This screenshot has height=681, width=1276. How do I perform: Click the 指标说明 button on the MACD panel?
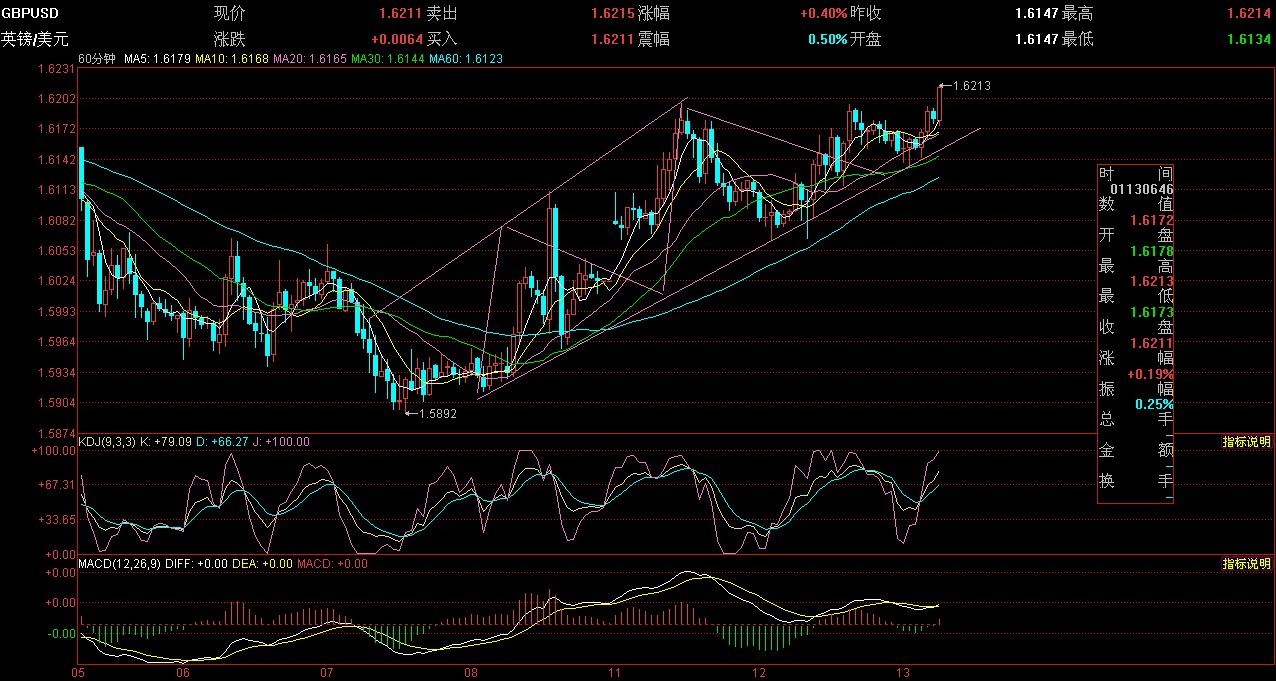point(1247,564)
